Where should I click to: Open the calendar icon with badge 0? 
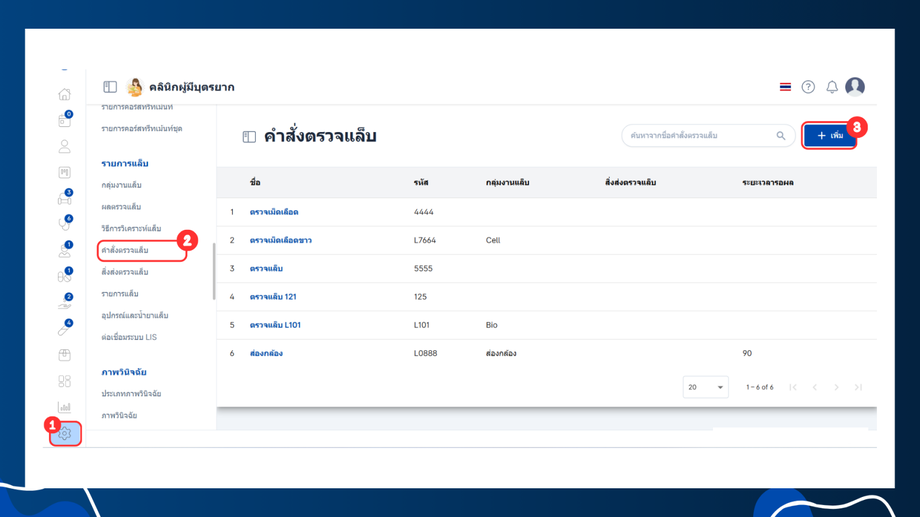coord(65,120)
